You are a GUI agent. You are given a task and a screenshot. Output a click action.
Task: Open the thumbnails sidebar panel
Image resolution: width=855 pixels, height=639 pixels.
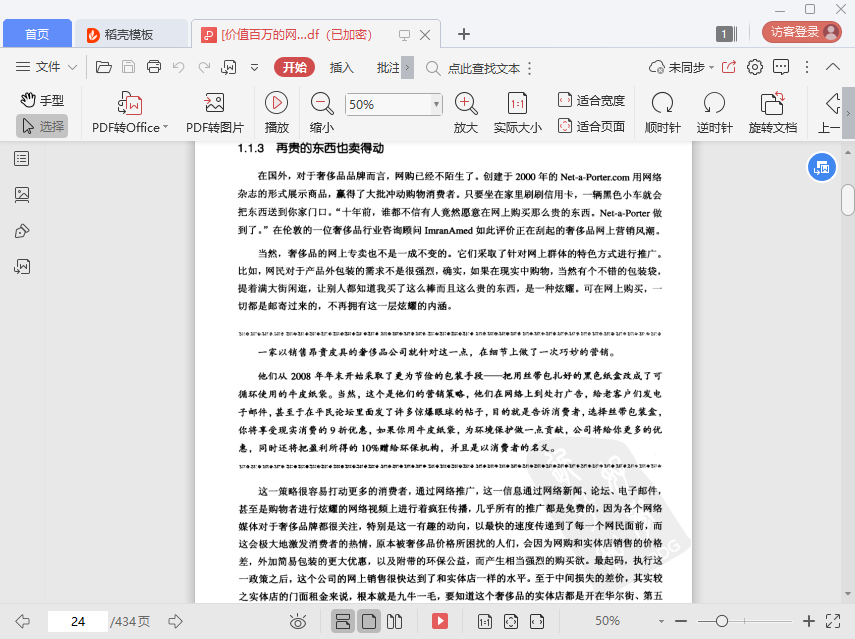point(22,195)
